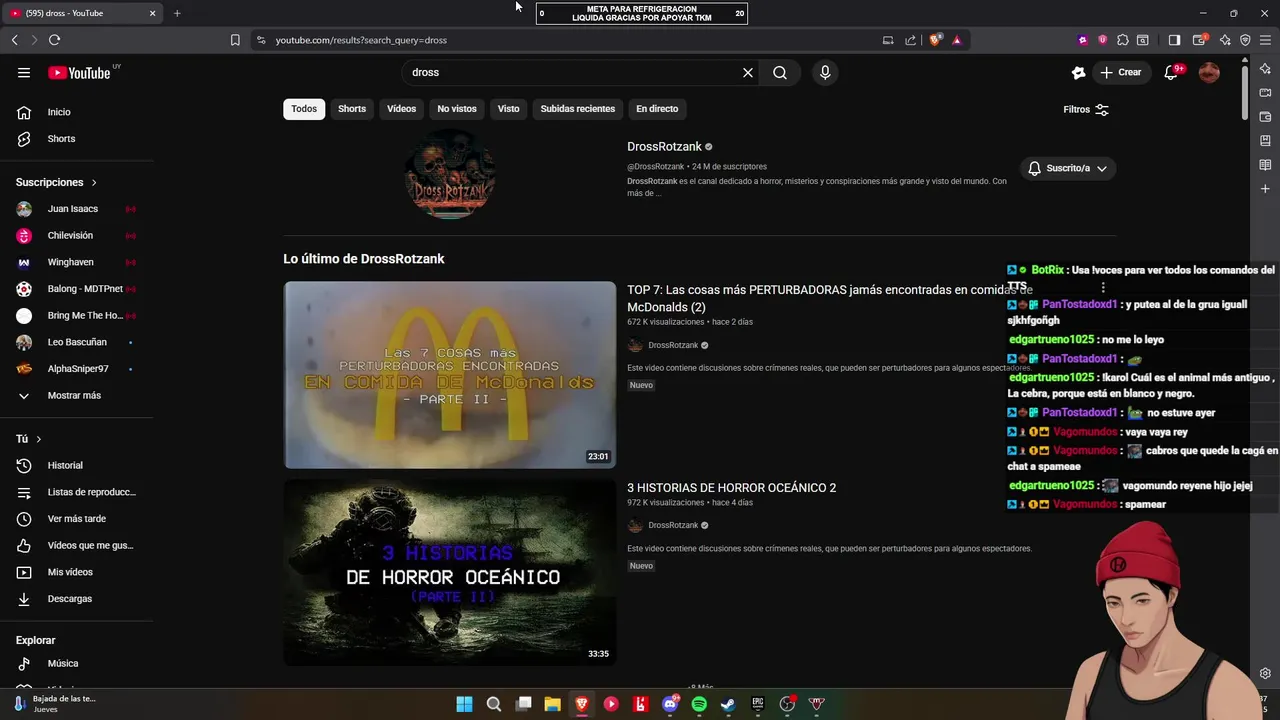Open the Brave Rewards triangle icon

957,40
